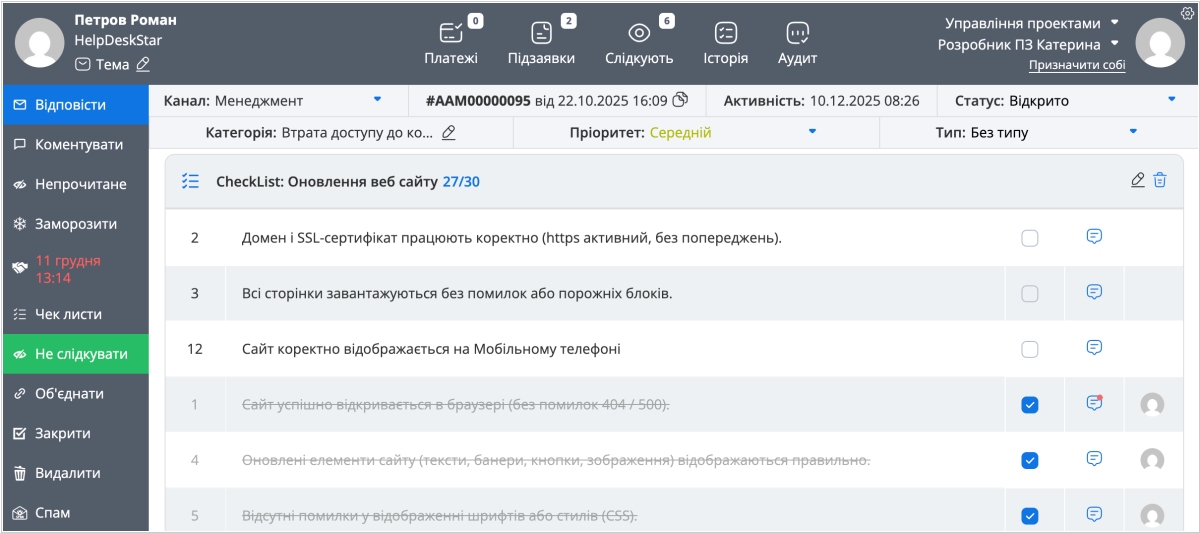
Task: Open the Пріоритет dropdown arrow
Action: pos(812,132)
